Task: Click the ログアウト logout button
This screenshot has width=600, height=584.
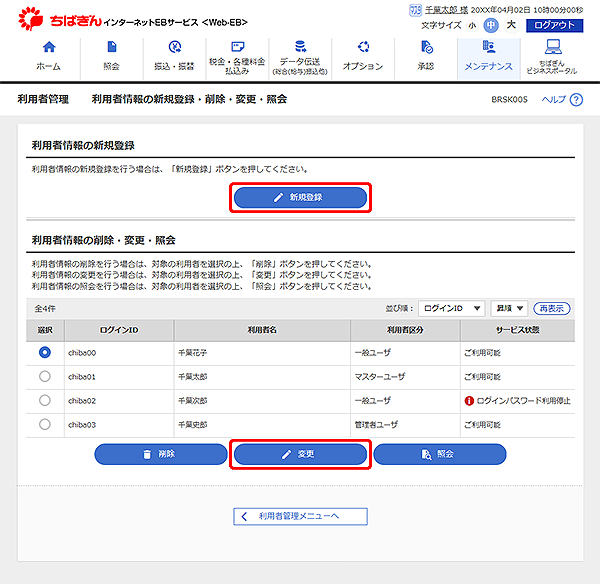Action: point(554,26)
